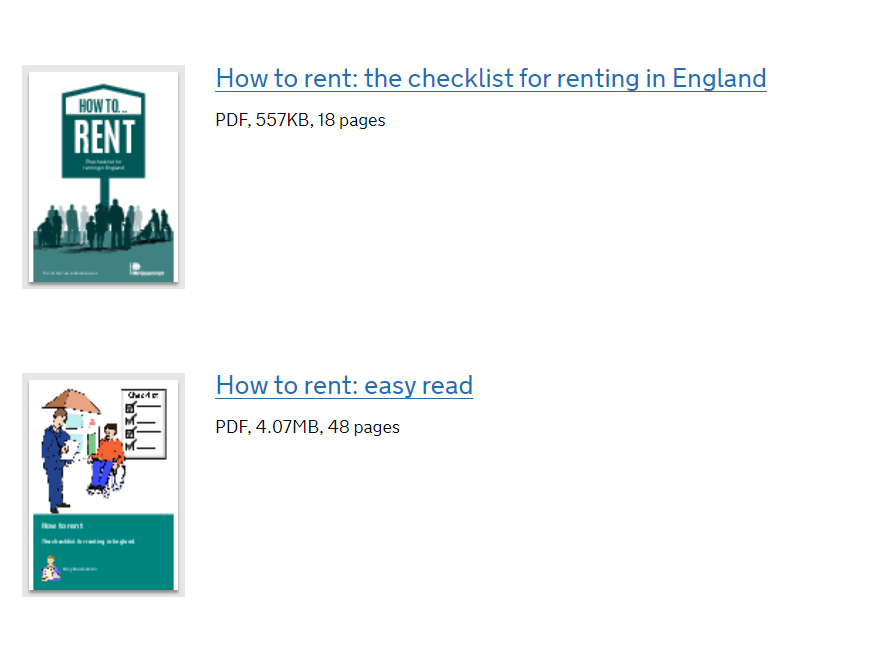892x655 pixels.
Task: Click the large RENT sign on first cover
Action: (104, 137)
